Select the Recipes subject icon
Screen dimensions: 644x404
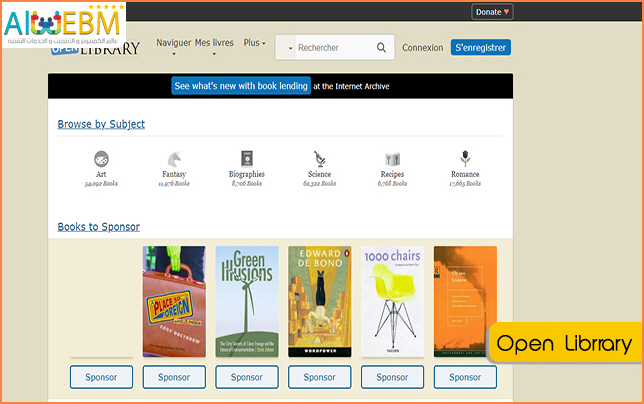tap(392, 158)
